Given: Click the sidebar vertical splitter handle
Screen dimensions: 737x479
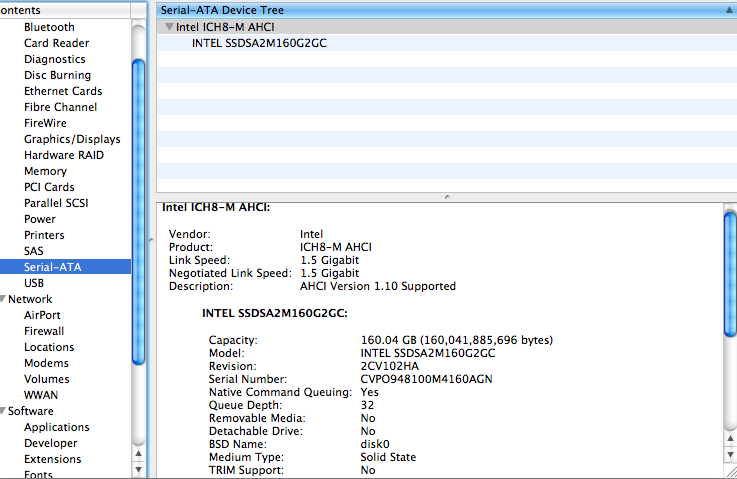Looking at the screenshot, I should click(151, 240).
